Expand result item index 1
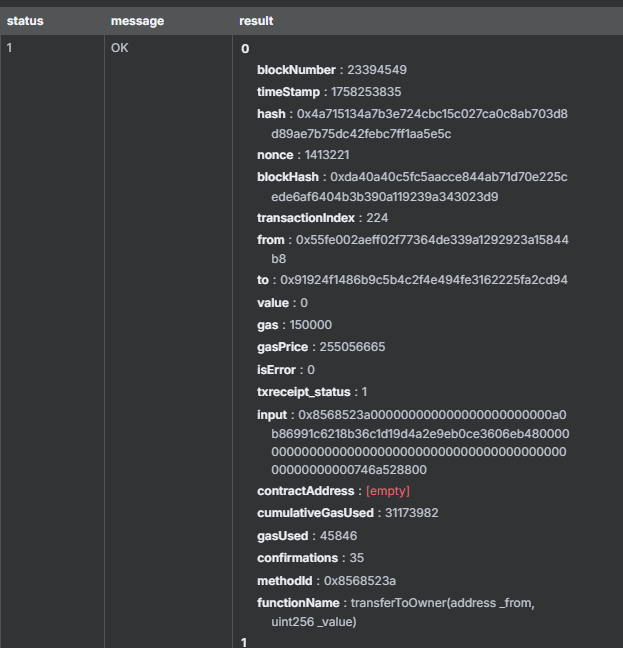The width and height of the screenshot is (623, 648). 245,640
